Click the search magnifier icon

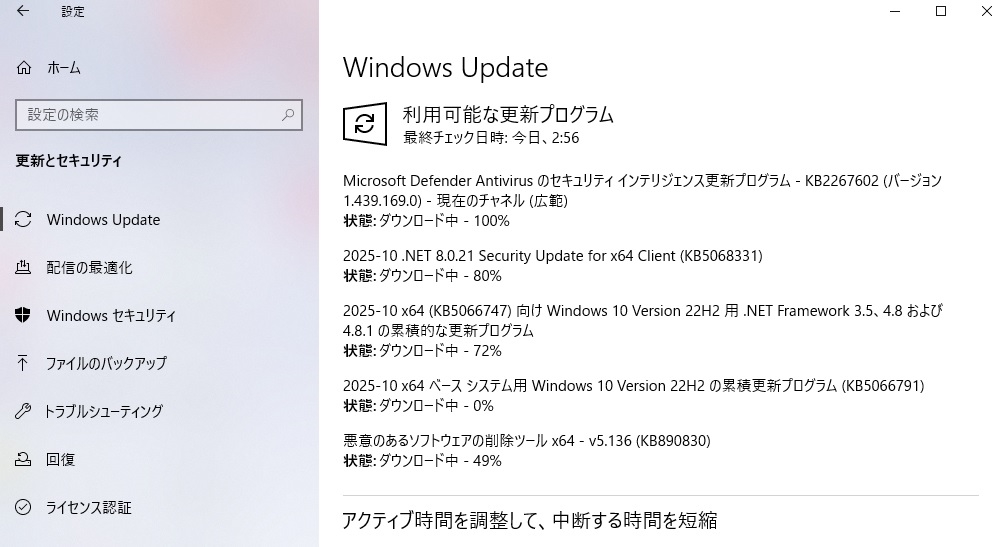pyautogui.click(x=289, y=115)
